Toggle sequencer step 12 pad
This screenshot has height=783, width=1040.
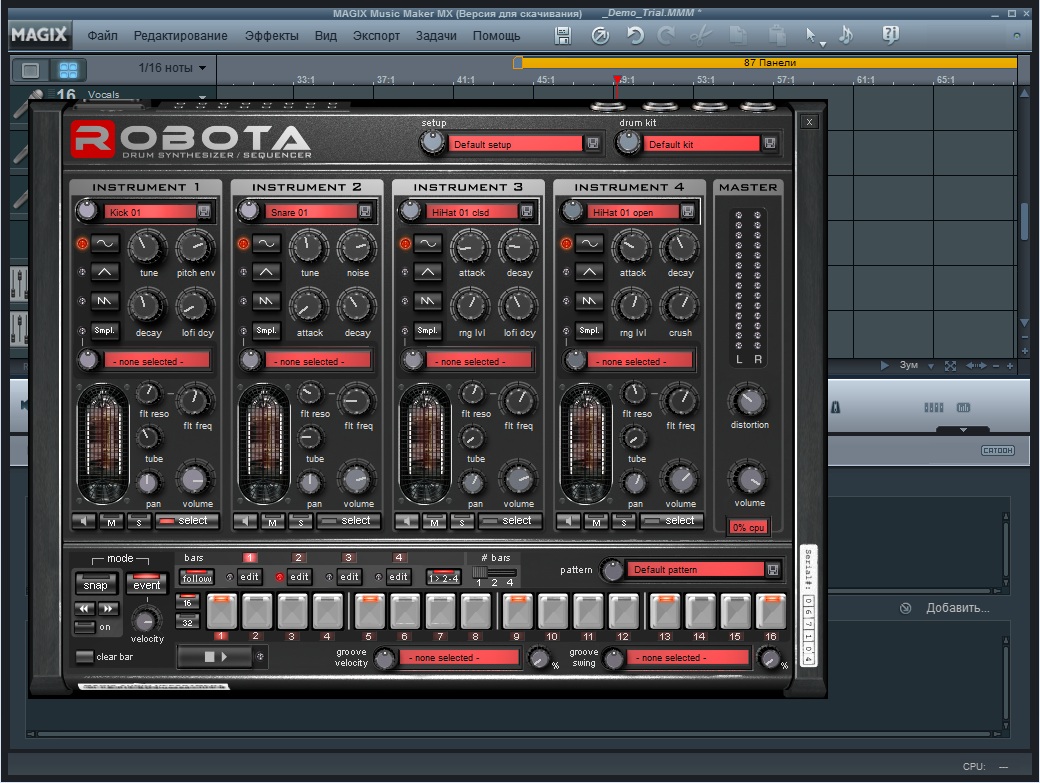coord(623,611)
